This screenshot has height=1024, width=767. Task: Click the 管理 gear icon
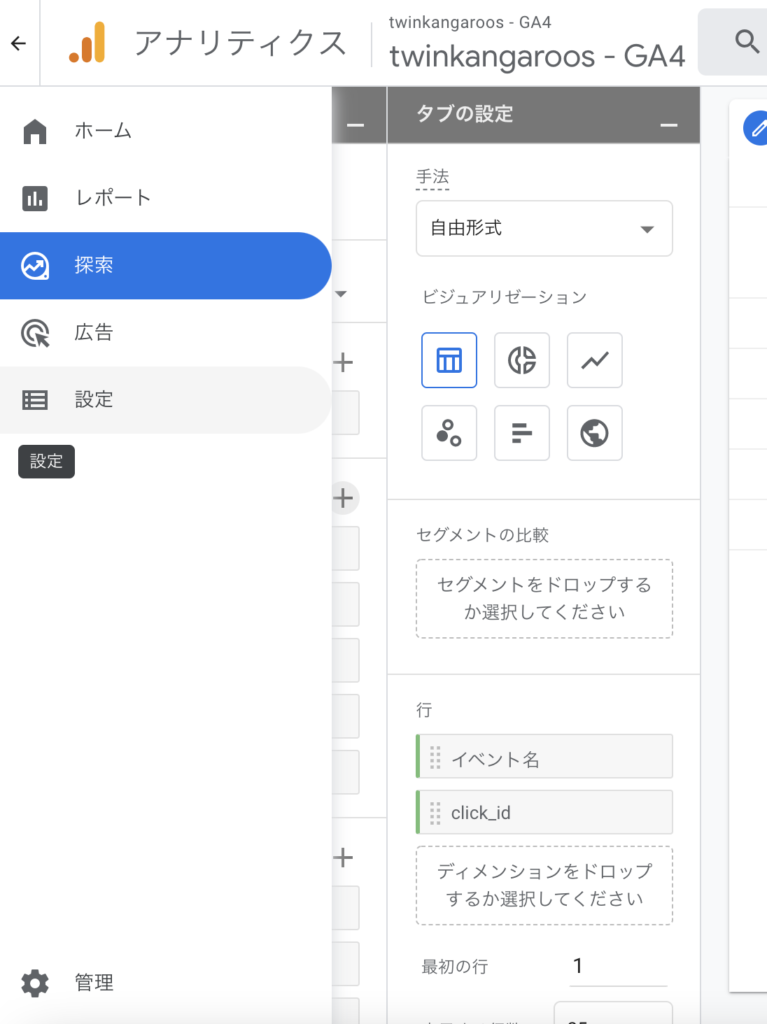pyautogui.click(x=35, y=983)
